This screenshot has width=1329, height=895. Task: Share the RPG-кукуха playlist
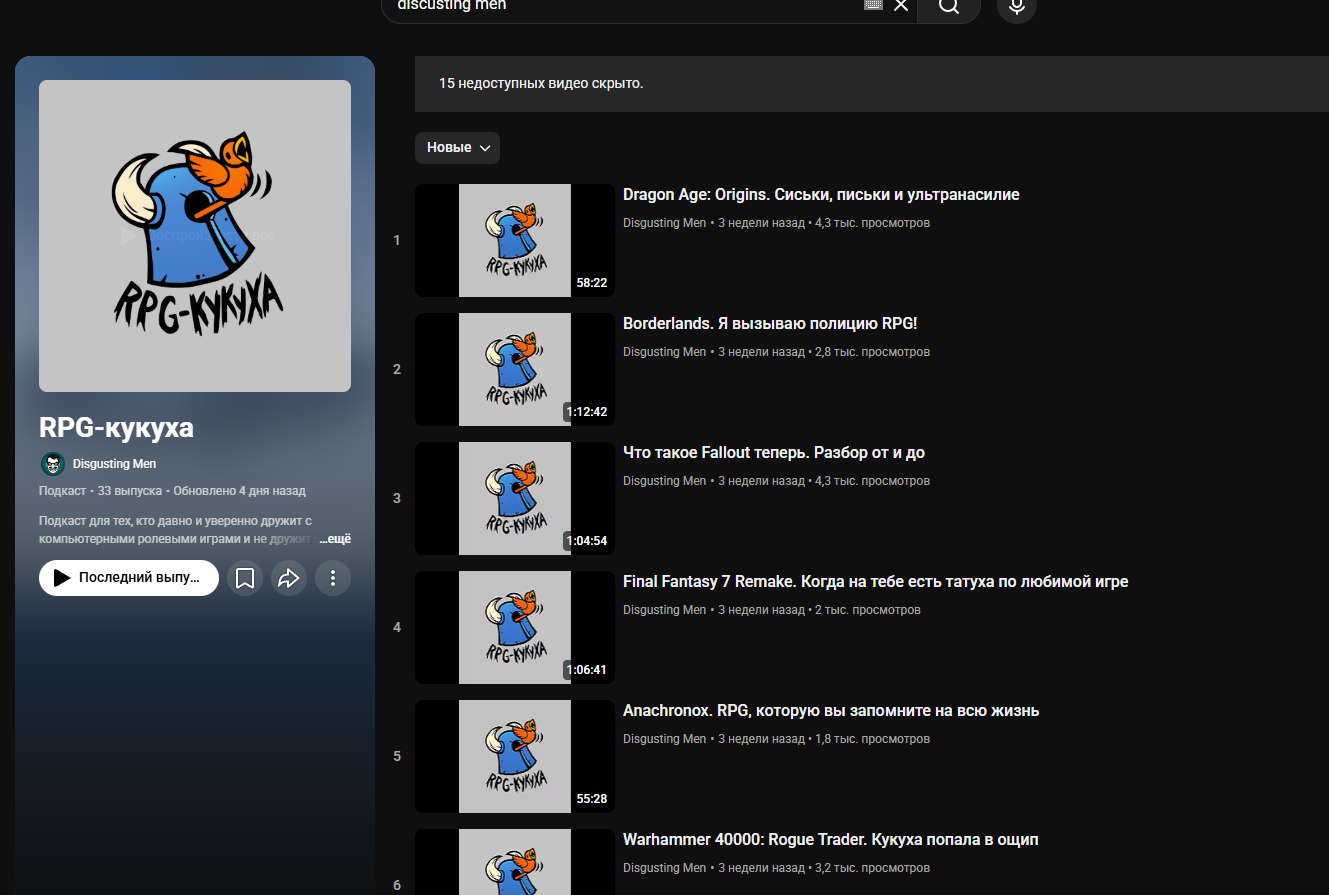click(289, 578)
